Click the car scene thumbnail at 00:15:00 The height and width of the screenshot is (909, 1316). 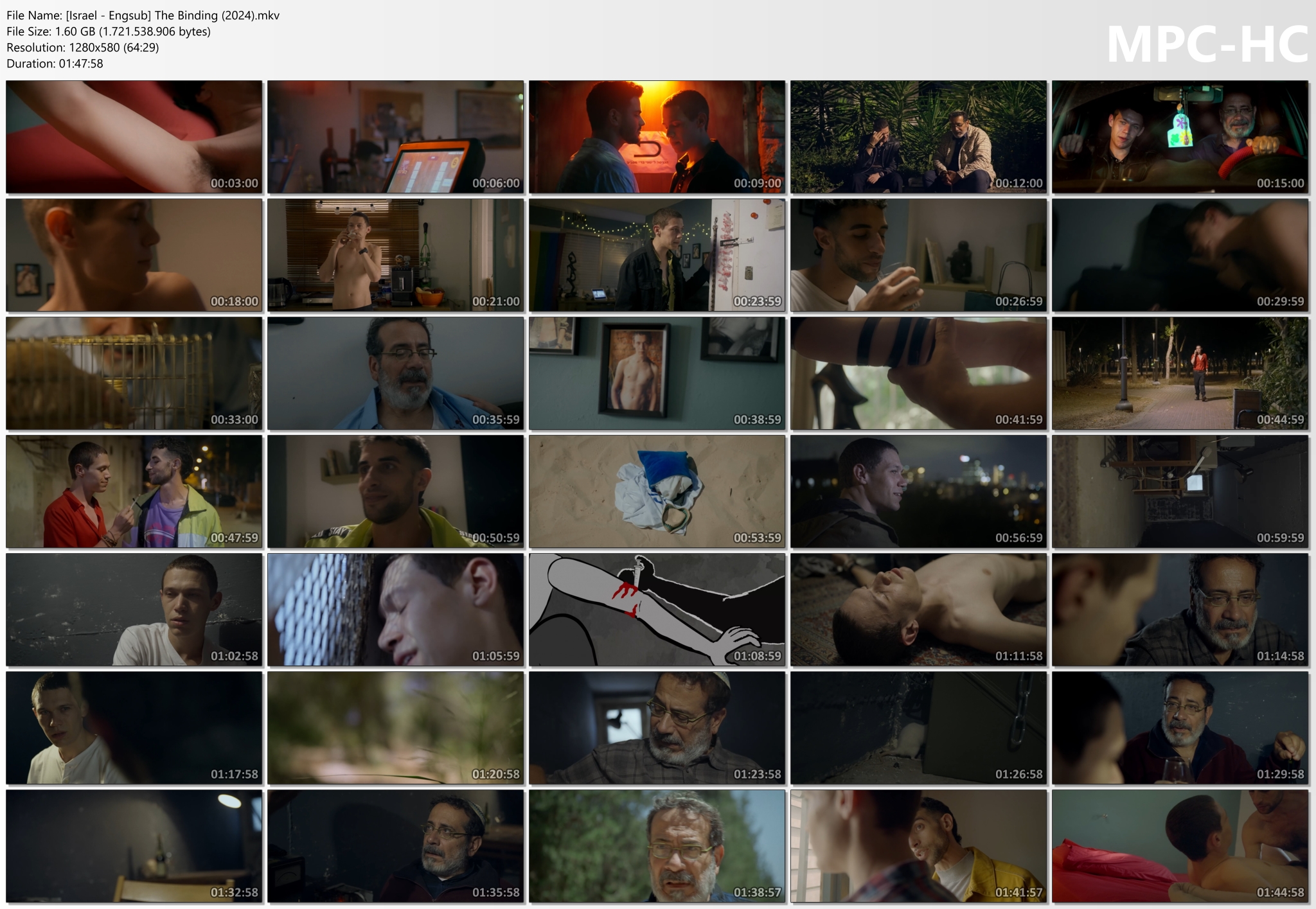click(x=1180, y=137)
